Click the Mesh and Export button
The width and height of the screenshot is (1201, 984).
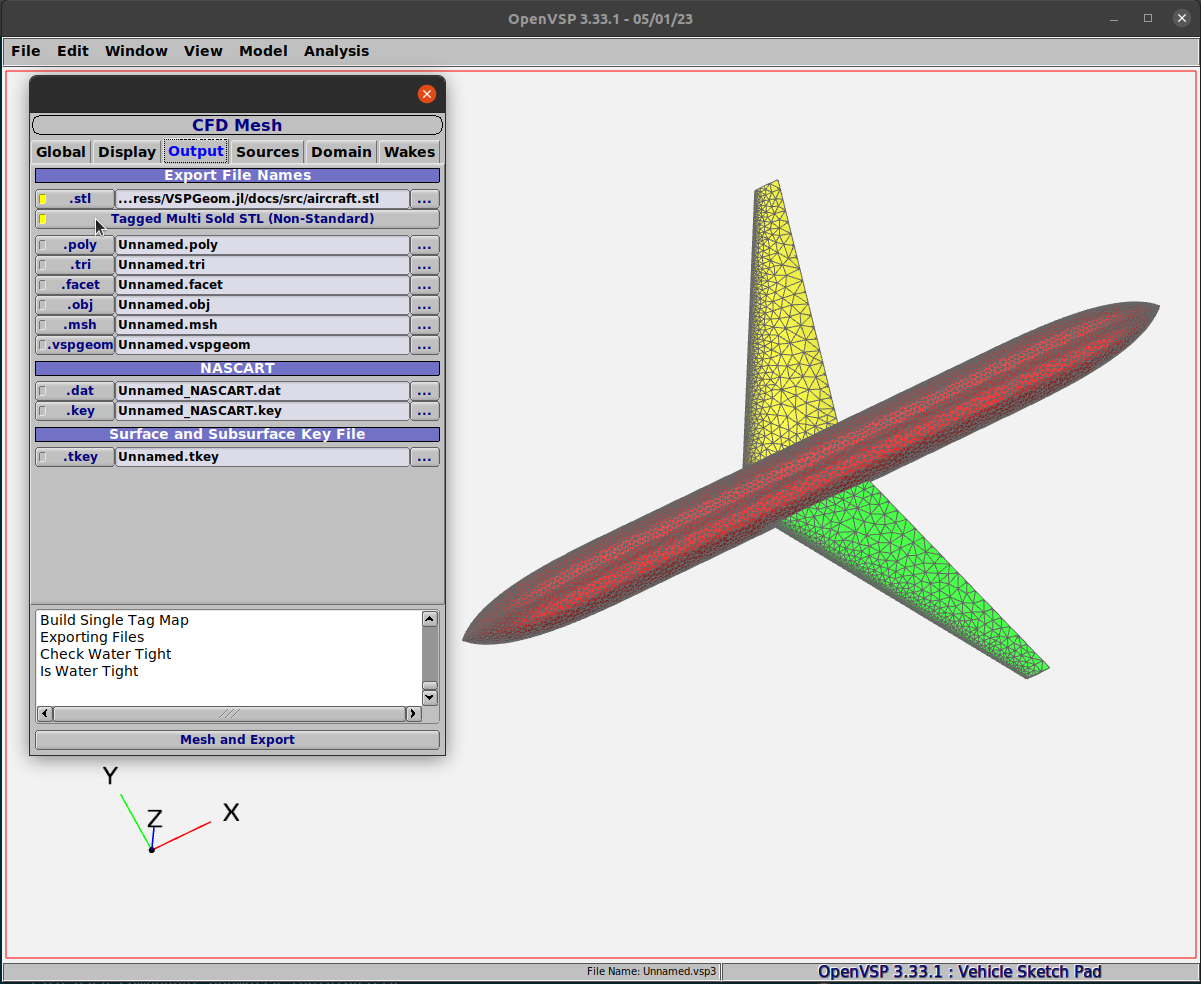coord(237,740)
